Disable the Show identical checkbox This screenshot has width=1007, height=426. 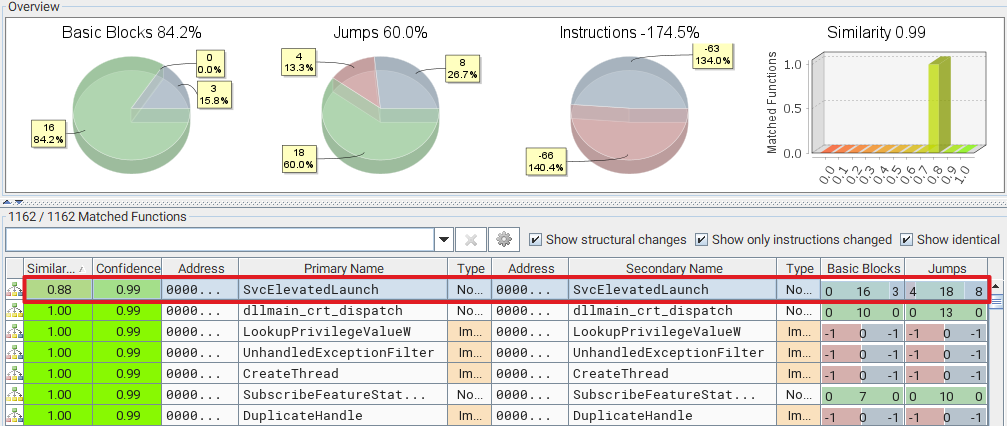pos(908,240)
